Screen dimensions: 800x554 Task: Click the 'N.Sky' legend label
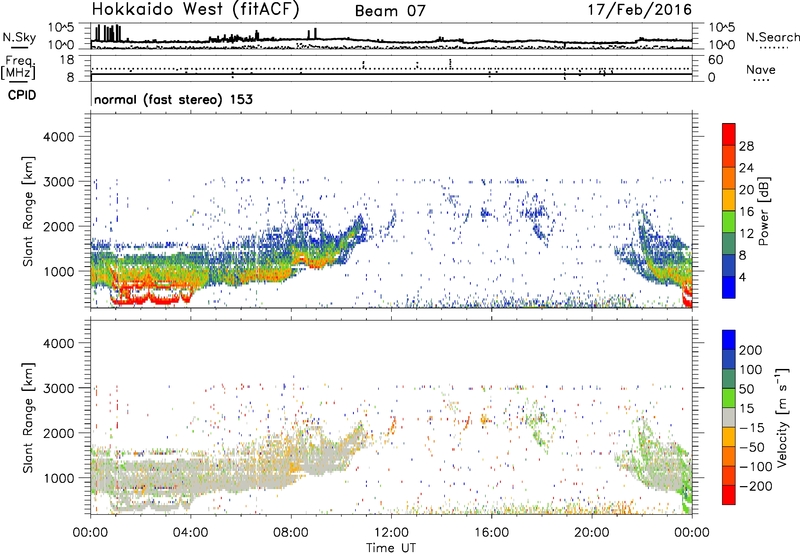[x=19, y=37]
